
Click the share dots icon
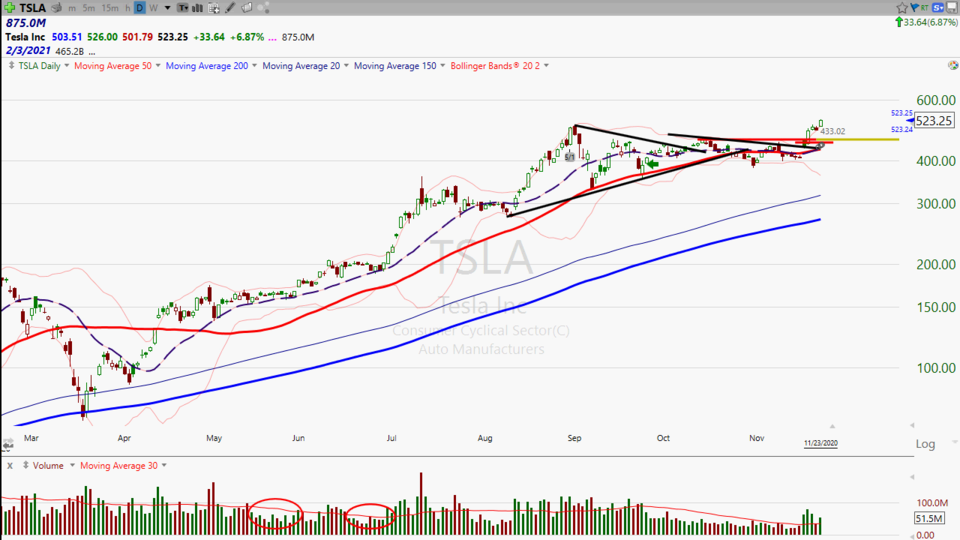click(x=263, y=8)
